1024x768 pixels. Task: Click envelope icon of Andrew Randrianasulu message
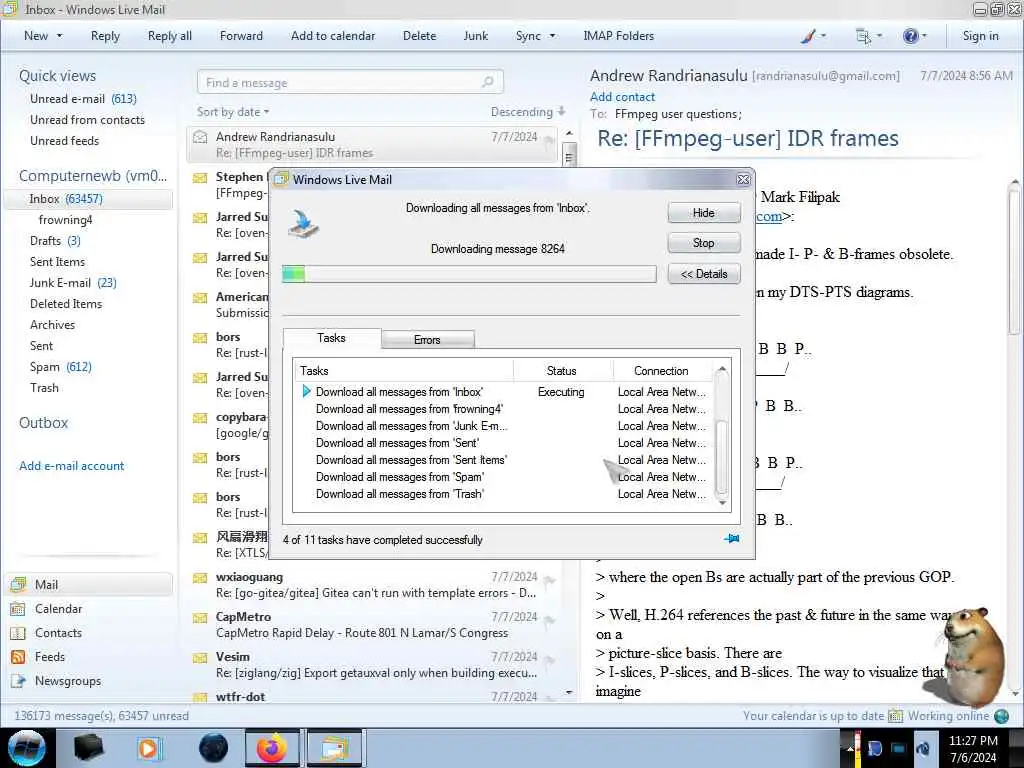pos(200,137)
